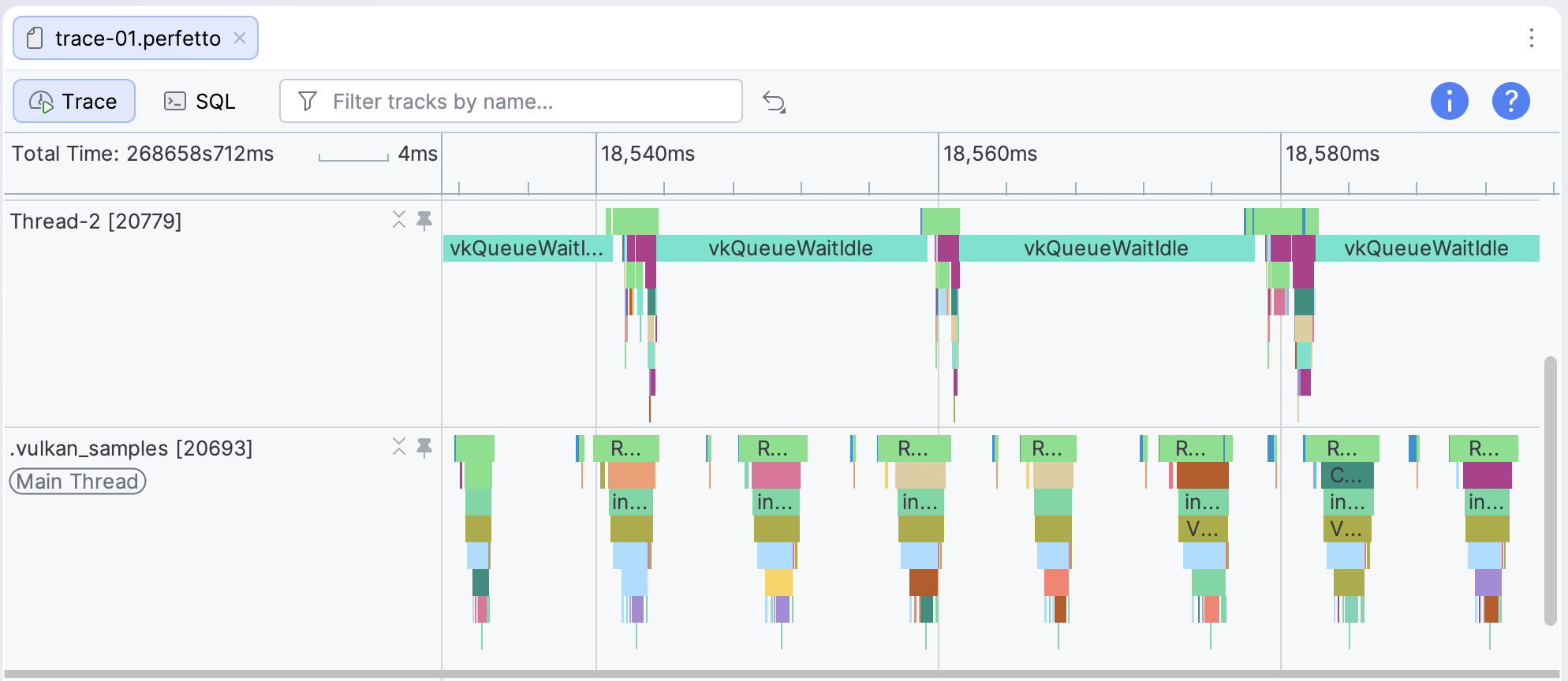Image resolution: width=1568 pixels, height=681 pixels.
Task: Click the reset/undo arrow icon beside filter
Action: 774,102
